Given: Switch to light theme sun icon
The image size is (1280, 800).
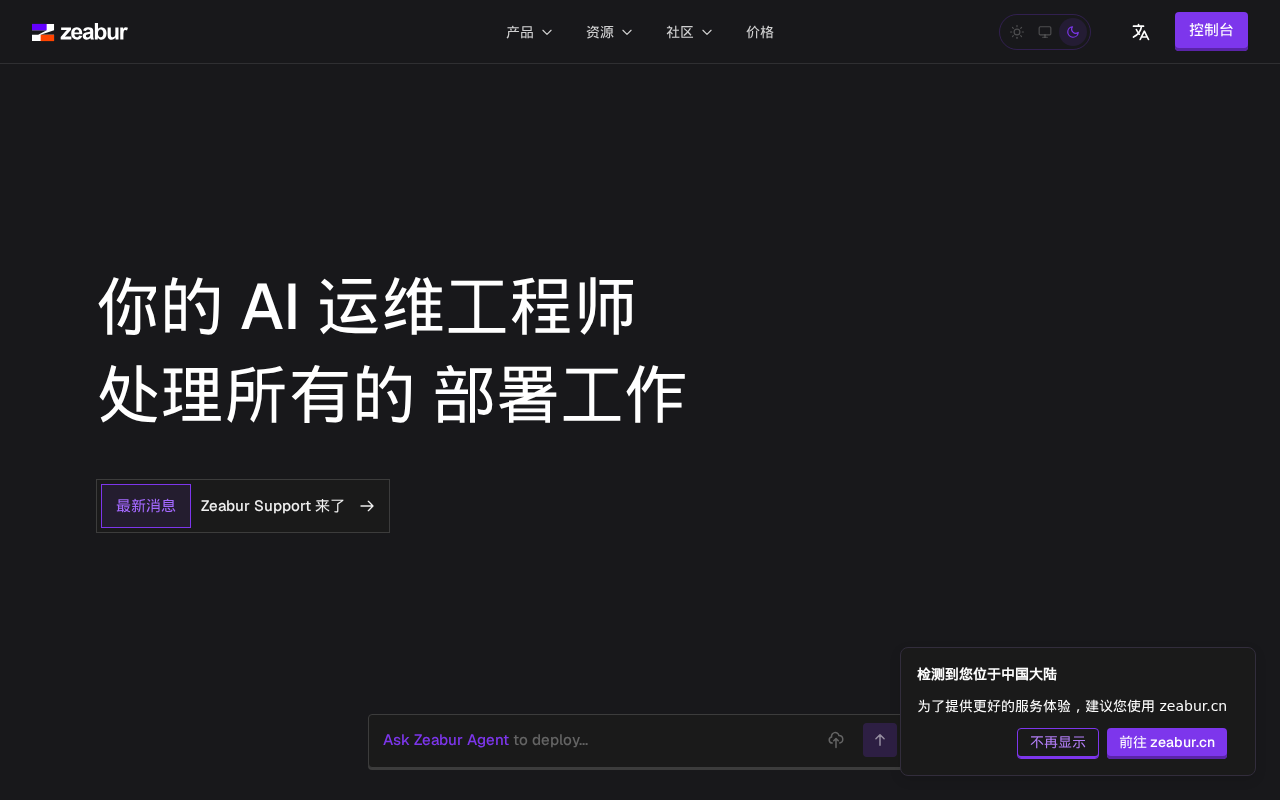Looking at the screenshot, I should click(1017, 32).
